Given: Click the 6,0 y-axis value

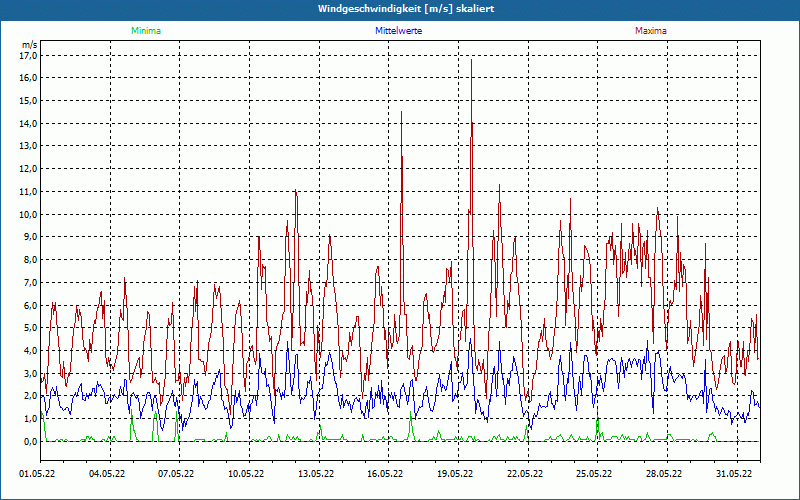Looking at the screenshot, I should point(32,305).
